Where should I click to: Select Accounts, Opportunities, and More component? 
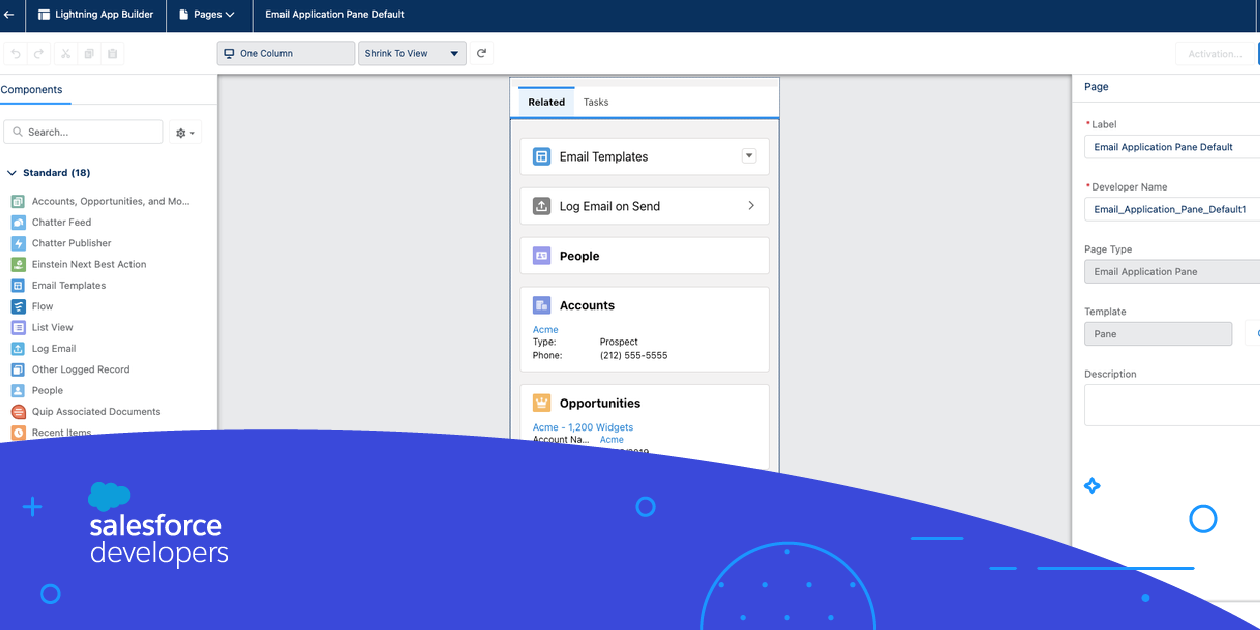click(x=100, y=201)
